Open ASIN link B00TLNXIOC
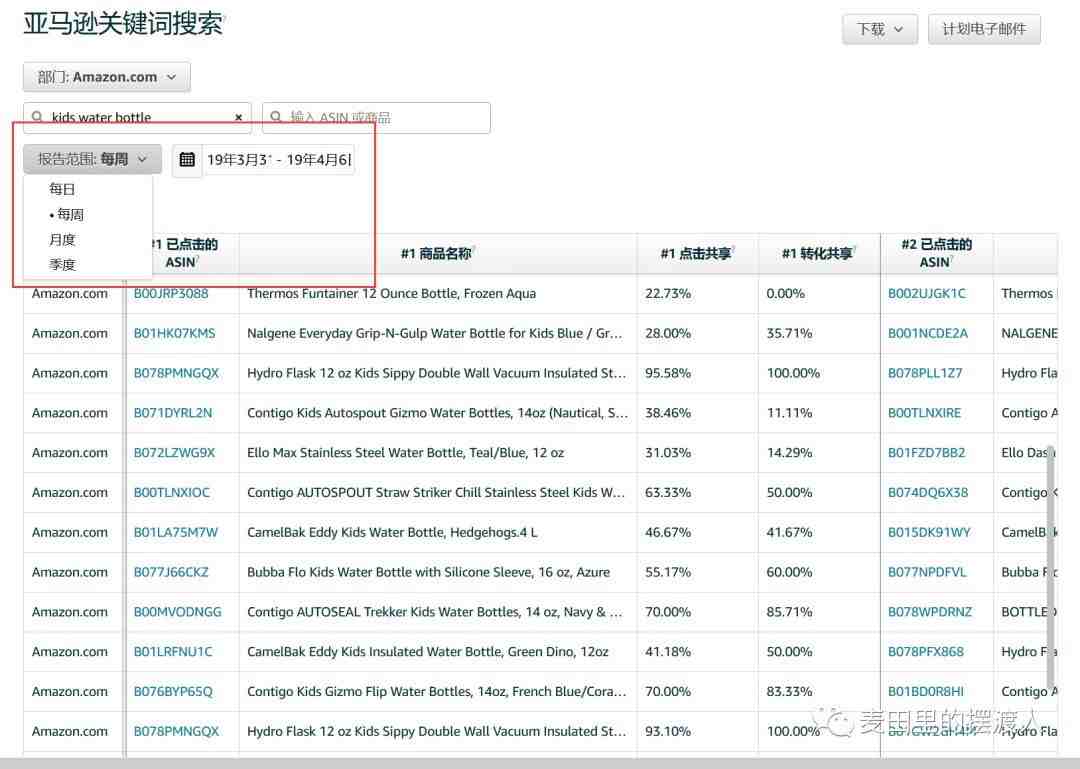 click(172, 493)
